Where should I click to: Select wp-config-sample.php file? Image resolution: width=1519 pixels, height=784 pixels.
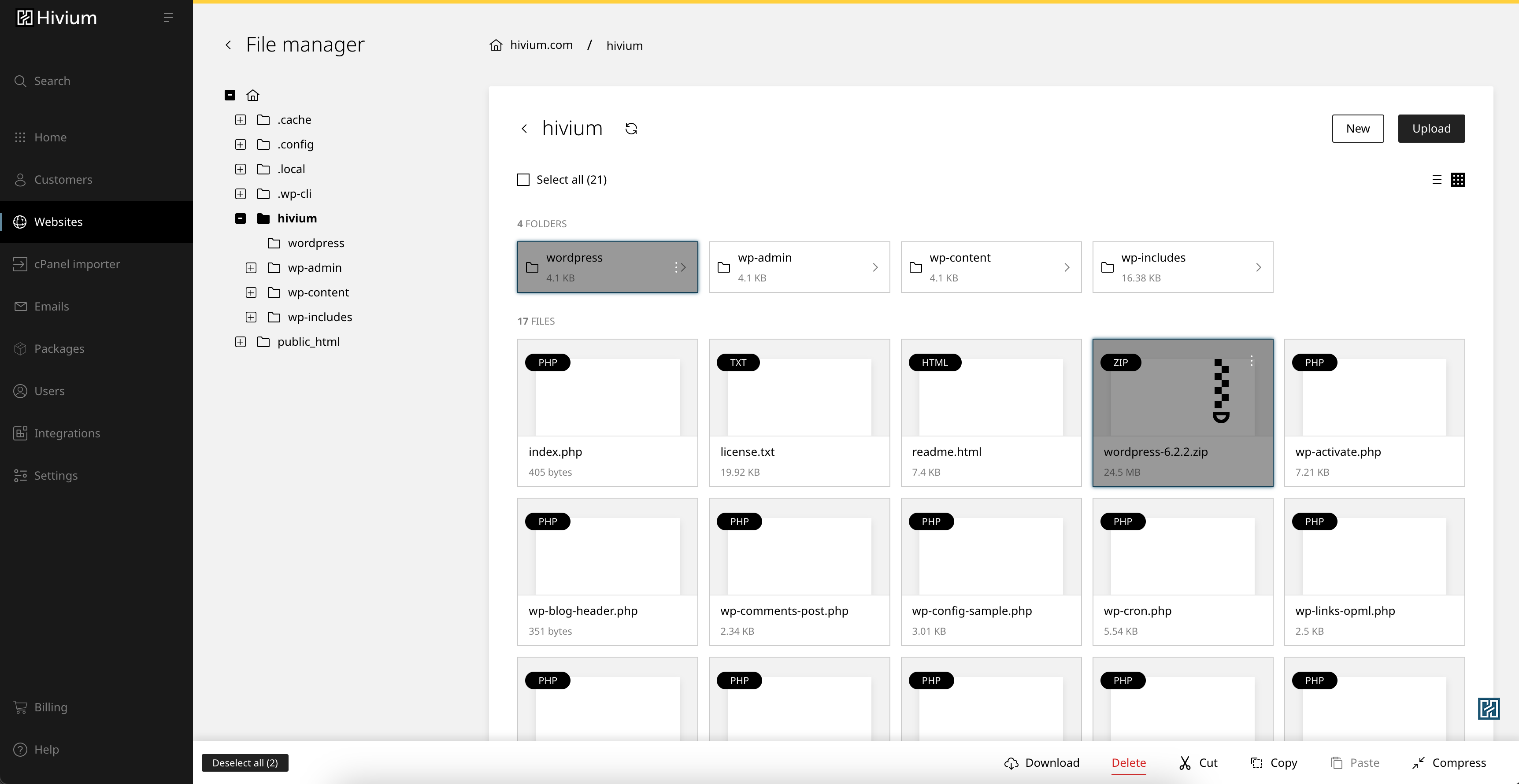coord(991,572)
